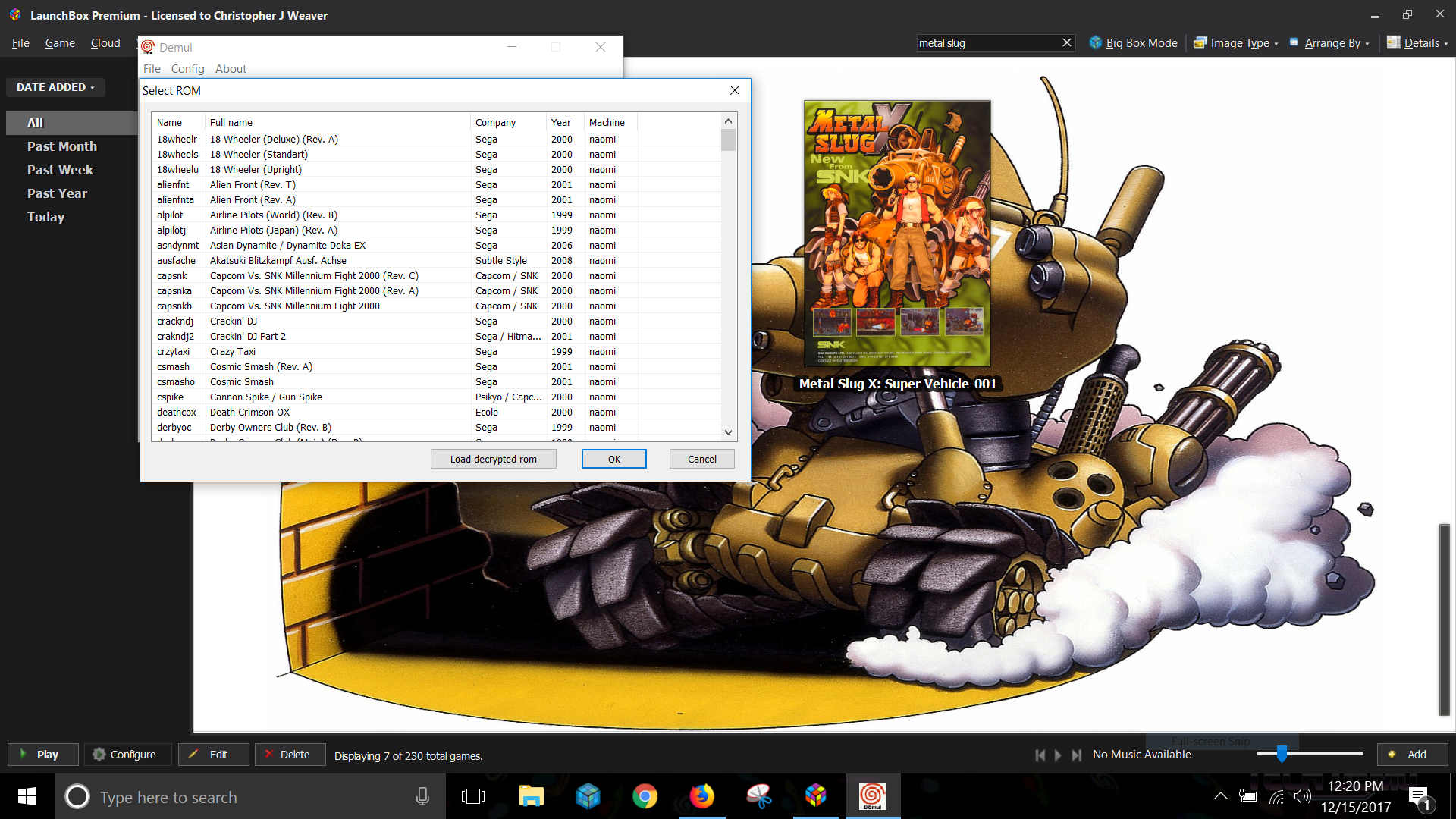
Task: Expand the Details dropdown
Action: coord(1417,43)
